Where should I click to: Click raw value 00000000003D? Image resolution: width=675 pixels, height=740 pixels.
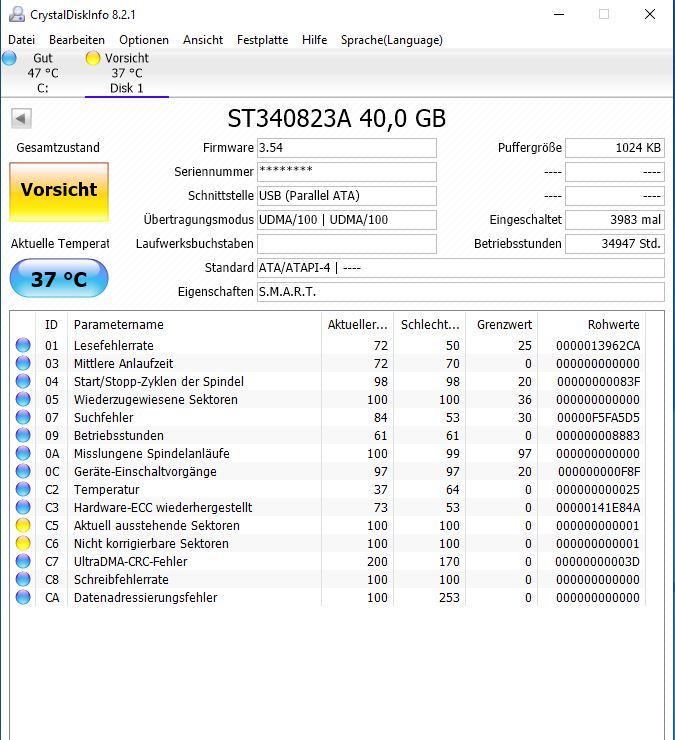(x=597, y=562)
